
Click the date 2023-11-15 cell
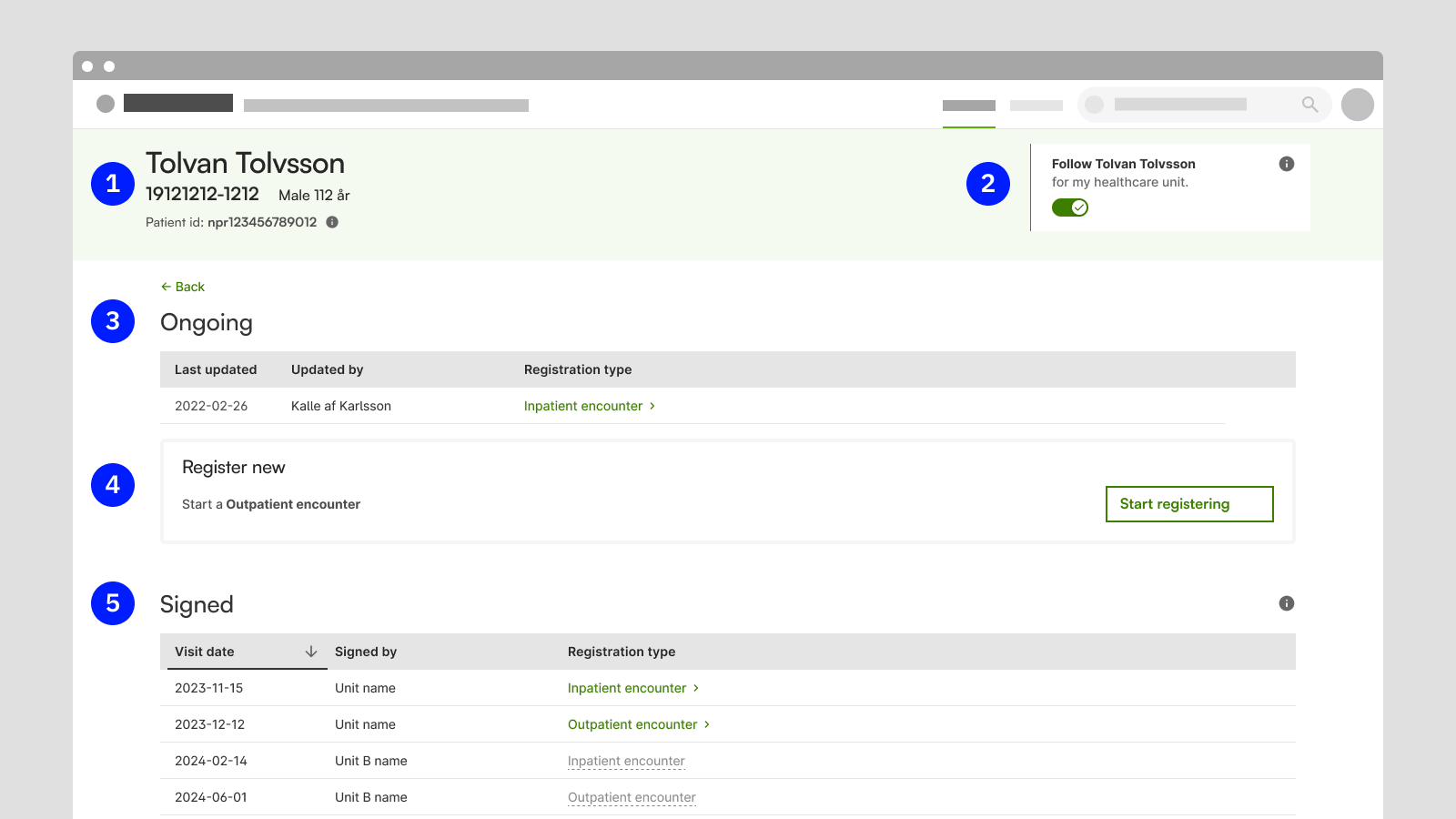[x=209, y=688]
